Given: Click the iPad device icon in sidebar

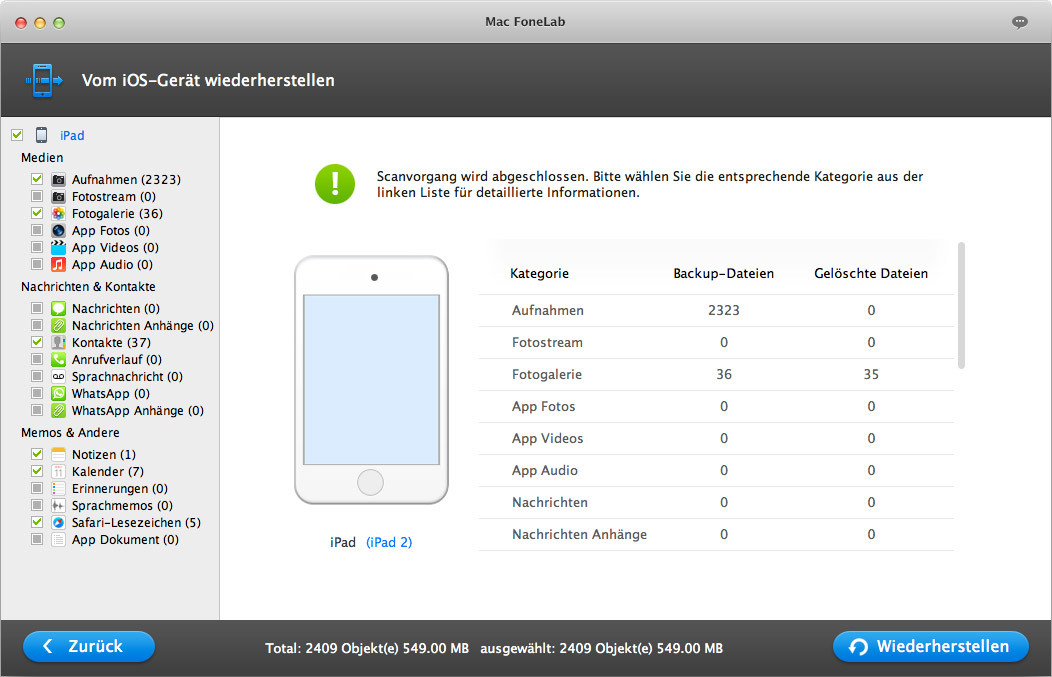Looking at the screenshot, I should (42, 135).
